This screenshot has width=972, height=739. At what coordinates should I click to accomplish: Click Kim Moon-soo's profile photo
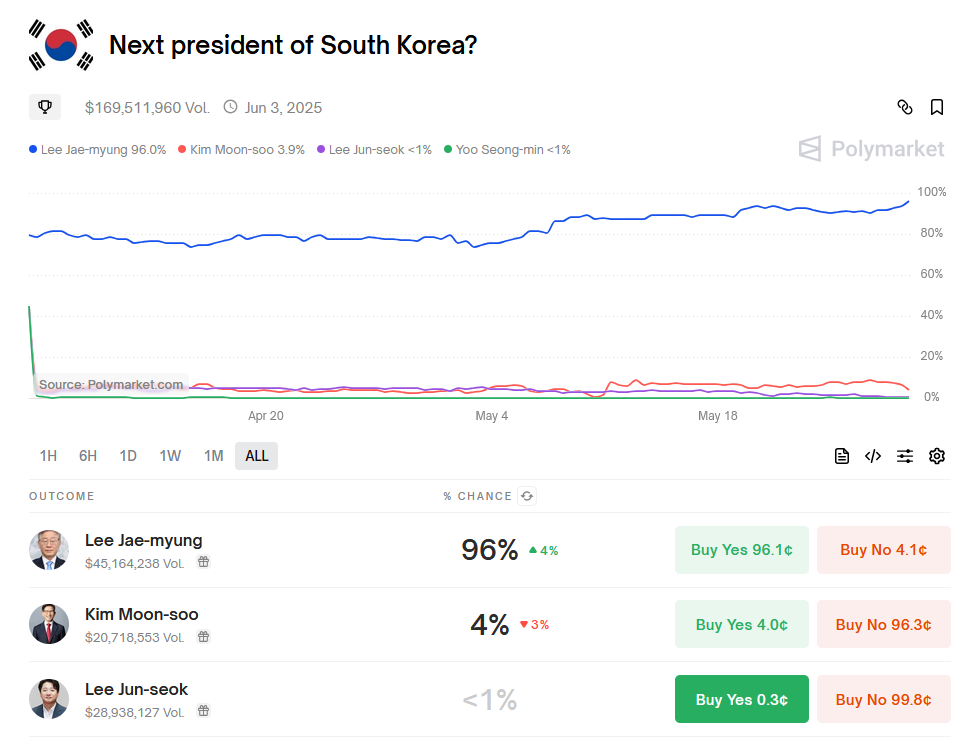click(x=49, y=624)
